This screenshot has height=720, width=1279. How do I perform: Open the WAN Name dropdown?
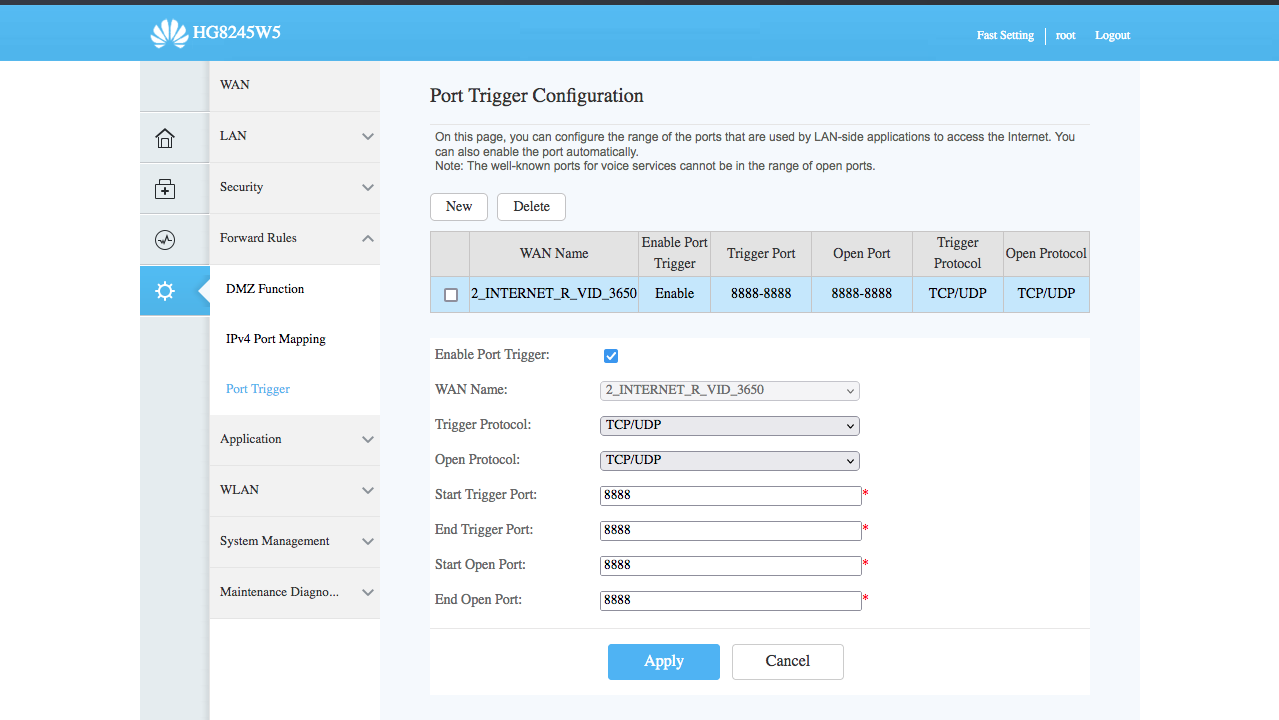click(729, 390)
